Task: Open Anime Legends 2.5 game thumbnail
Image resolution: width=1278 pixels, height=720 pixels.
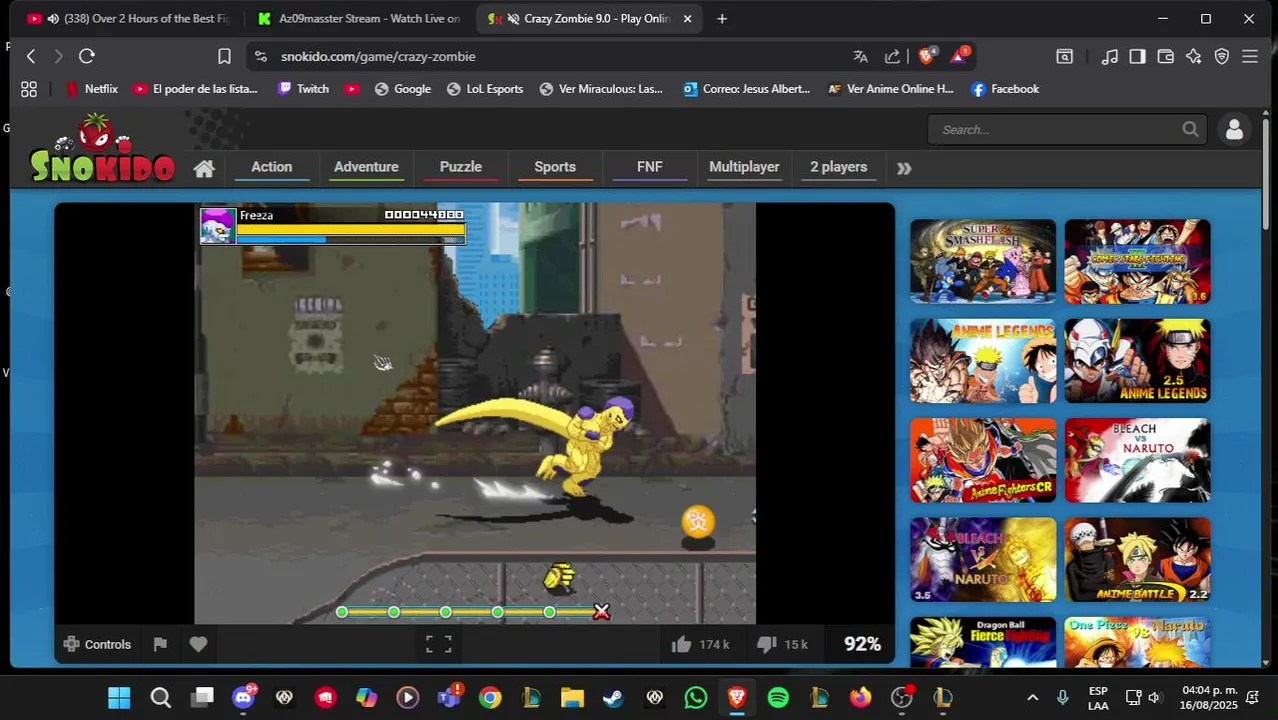Action: tap(1137, 360)
